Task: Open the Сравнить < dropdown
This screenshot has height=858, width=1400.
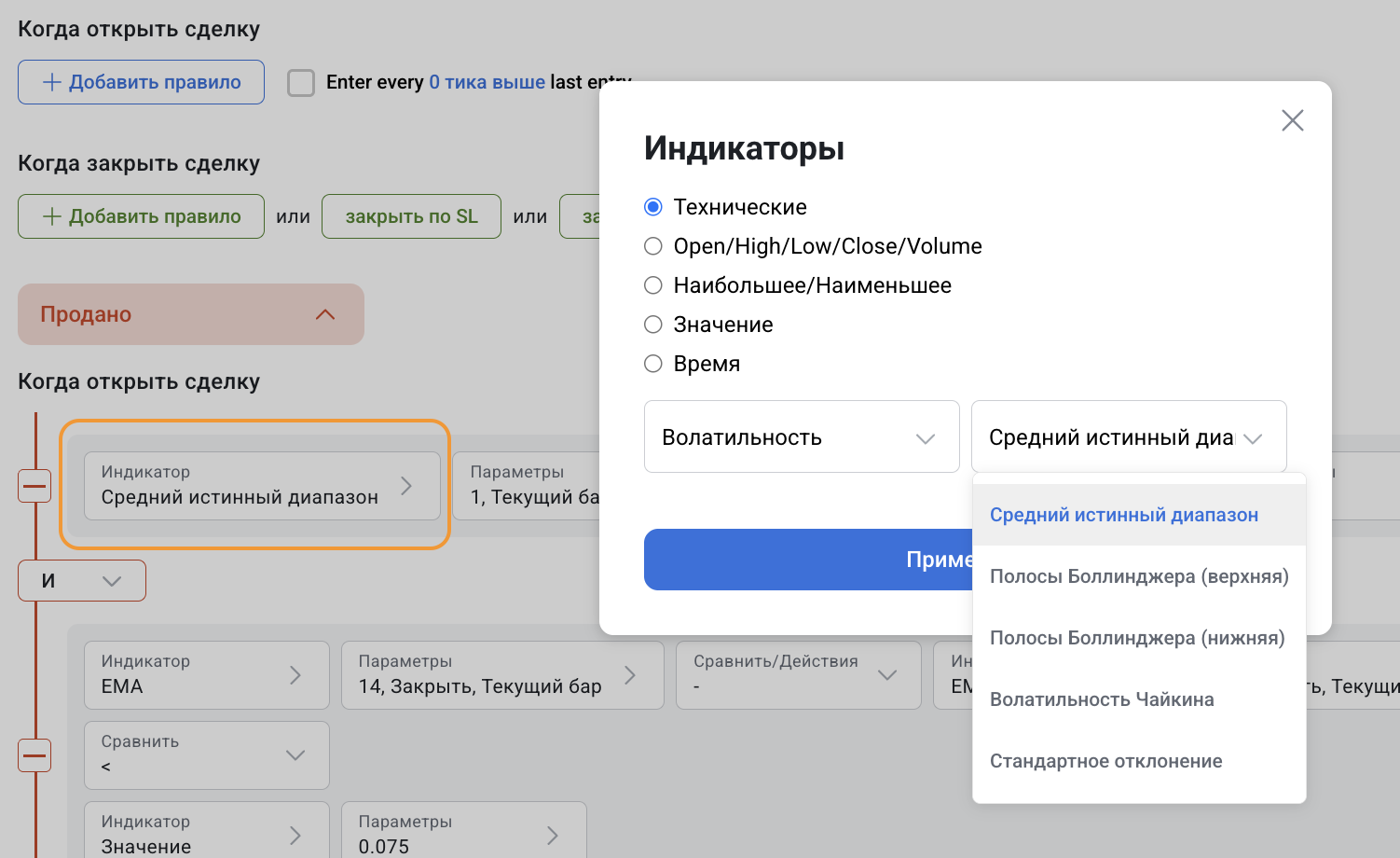Action: [x=207, y=755]
